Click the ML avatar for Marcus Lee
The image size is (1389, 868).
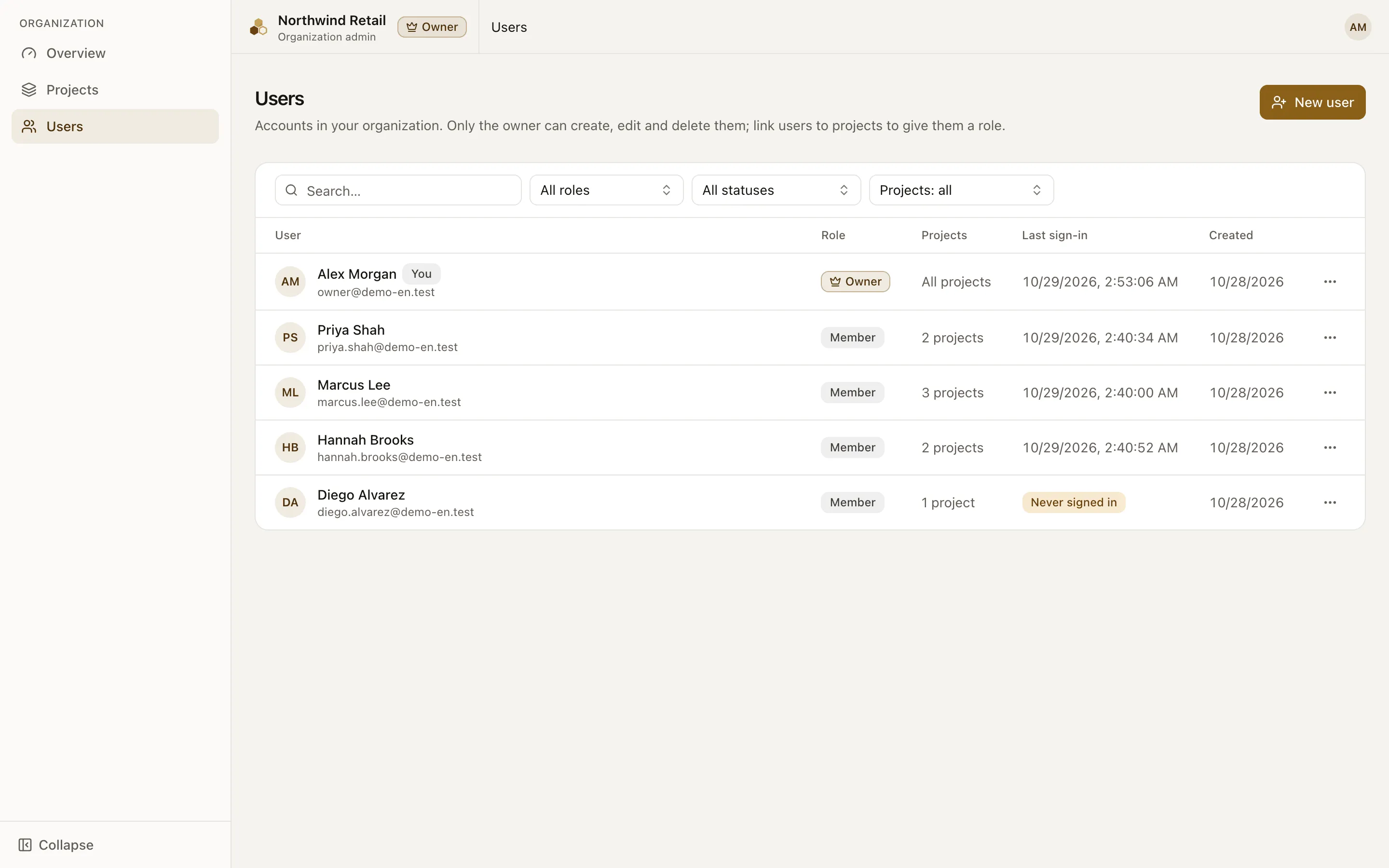pos(290,393)
